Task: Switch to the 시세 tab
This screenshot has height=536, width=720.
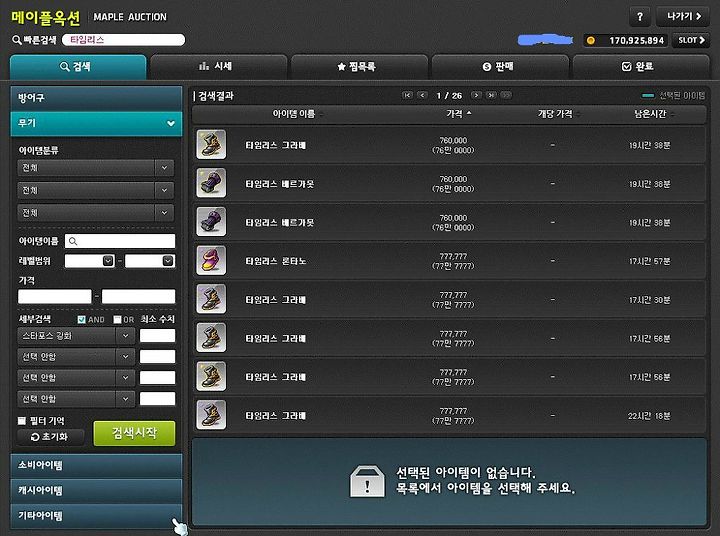Action: click(219, 67)
